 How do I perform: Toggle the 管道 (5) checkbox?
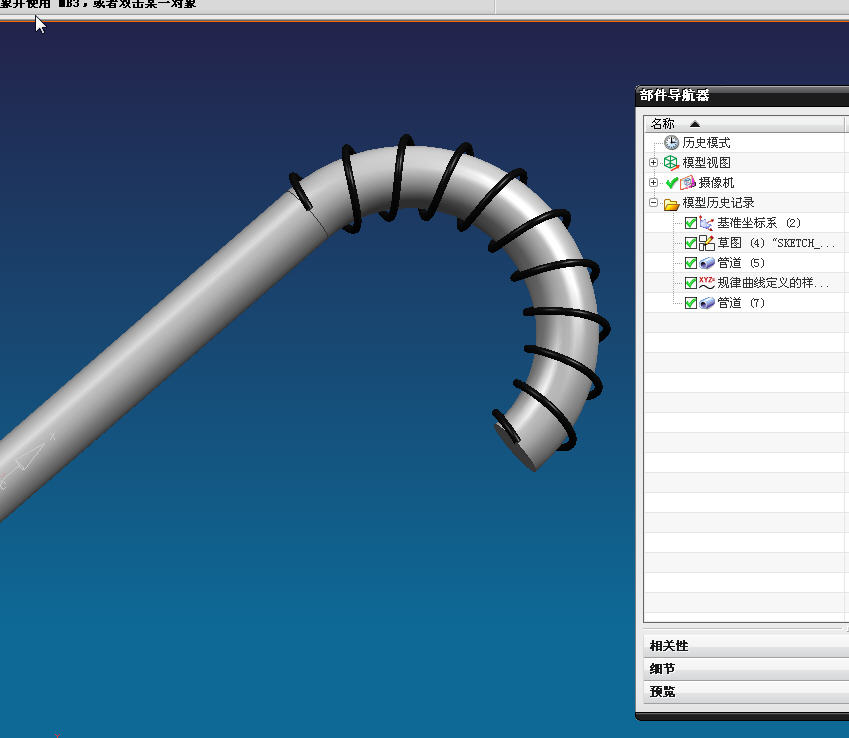click(x=690, y=263)
